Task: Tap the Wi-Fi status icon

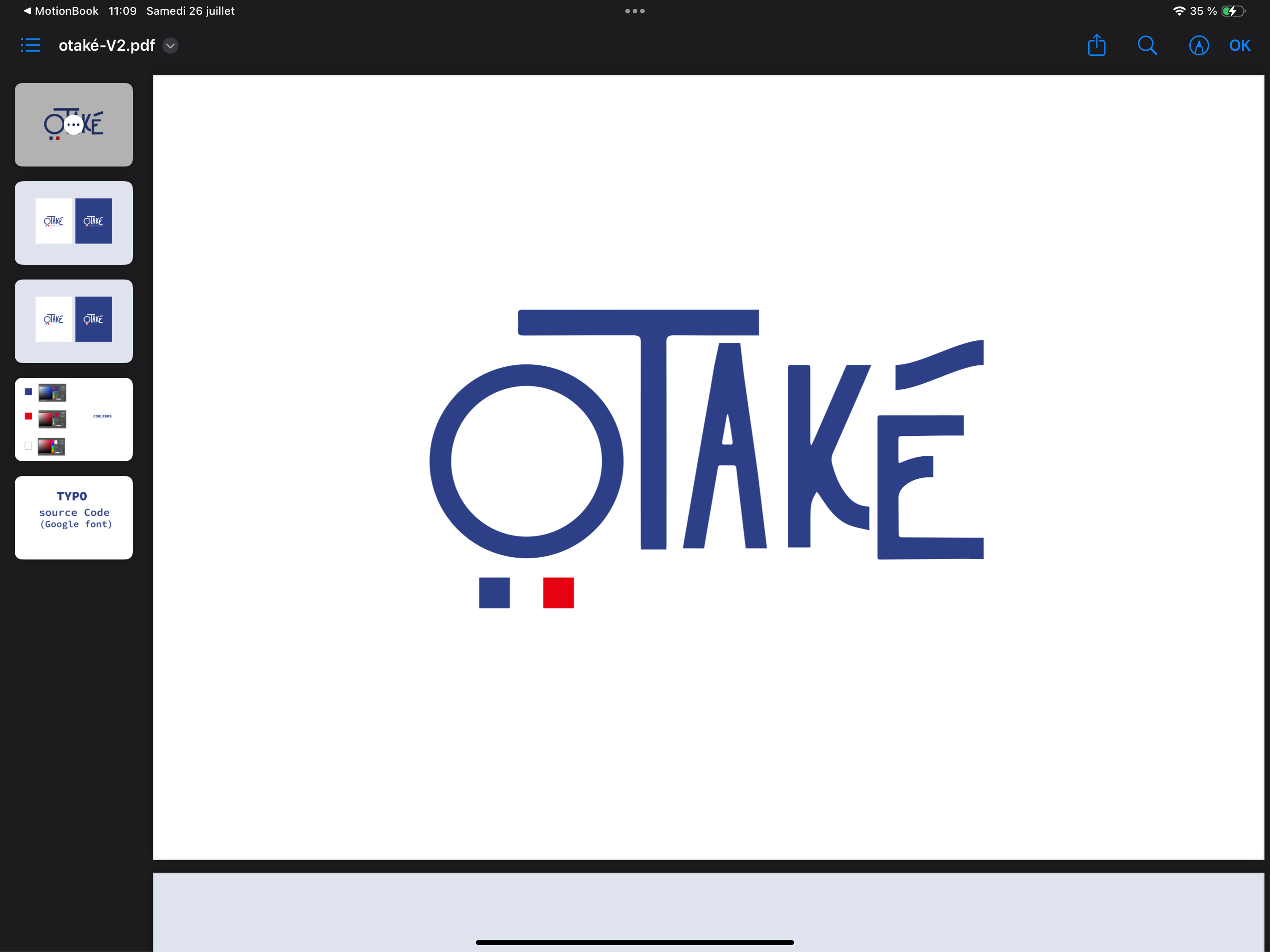Action: coord(1179,11)
